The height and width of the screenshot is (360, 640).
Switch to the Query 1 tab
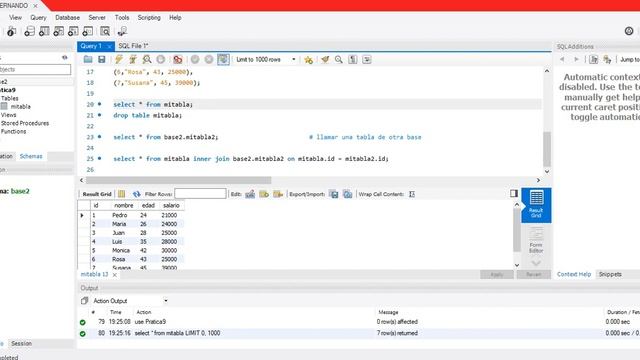point(91,46)
